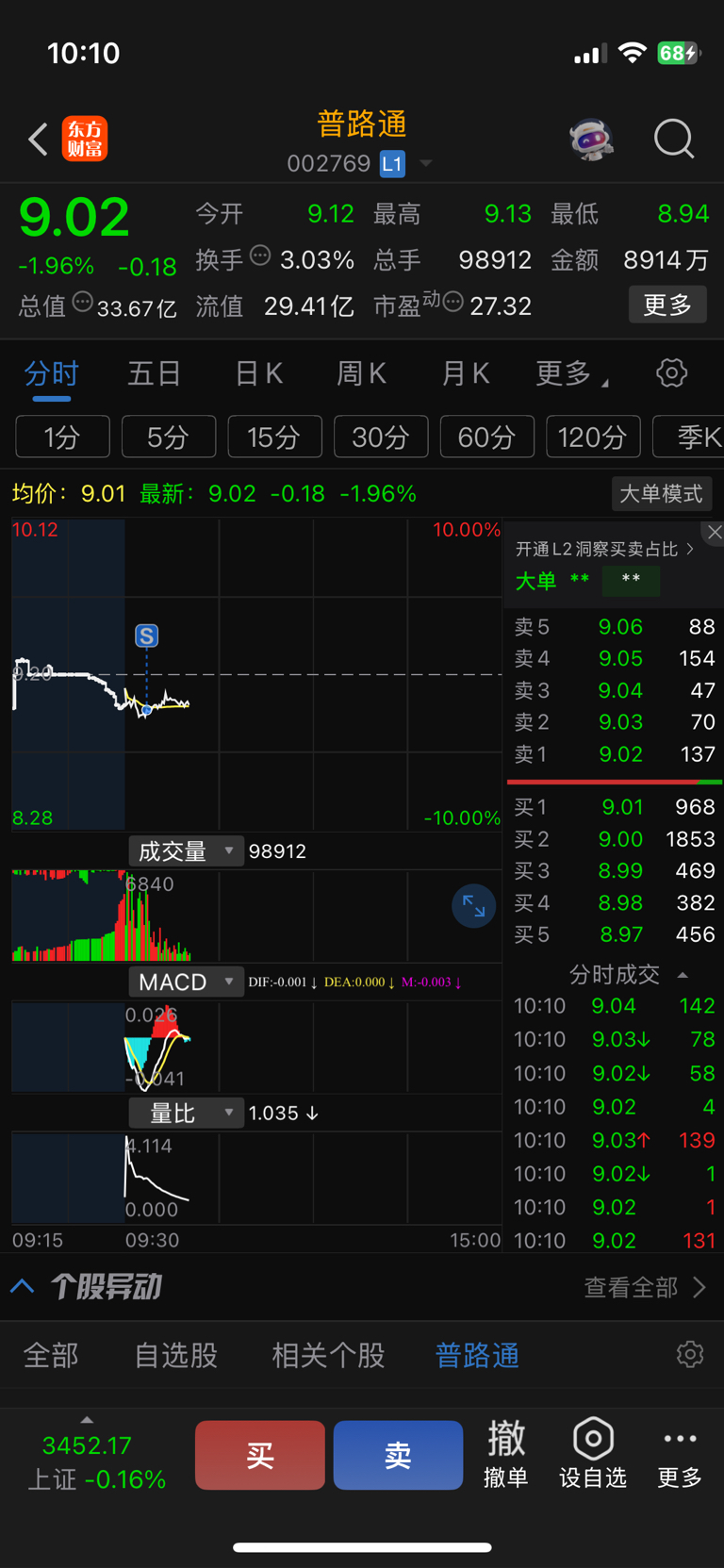Viewport: 724px width, 1568px height.
Task: Tap the 市盈 info icon
Action: click(453, 302)
